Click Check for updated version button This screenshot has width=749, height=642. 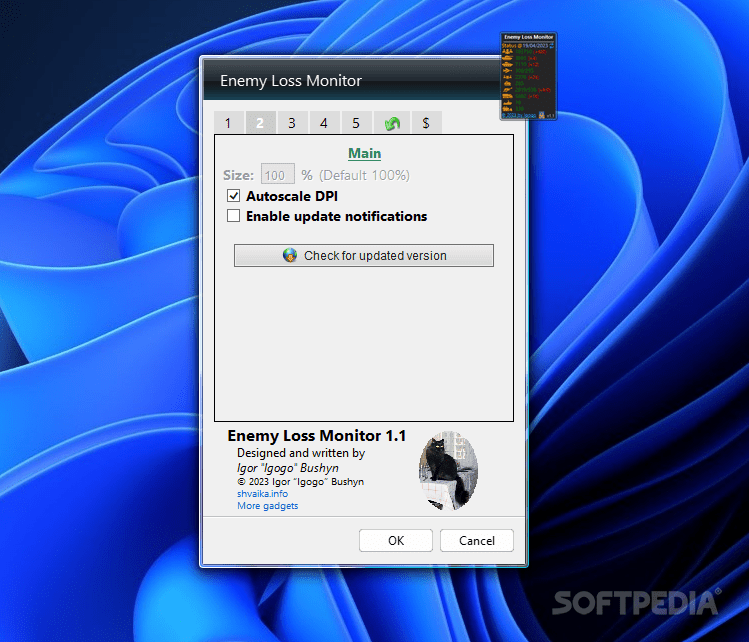[364, 256]
